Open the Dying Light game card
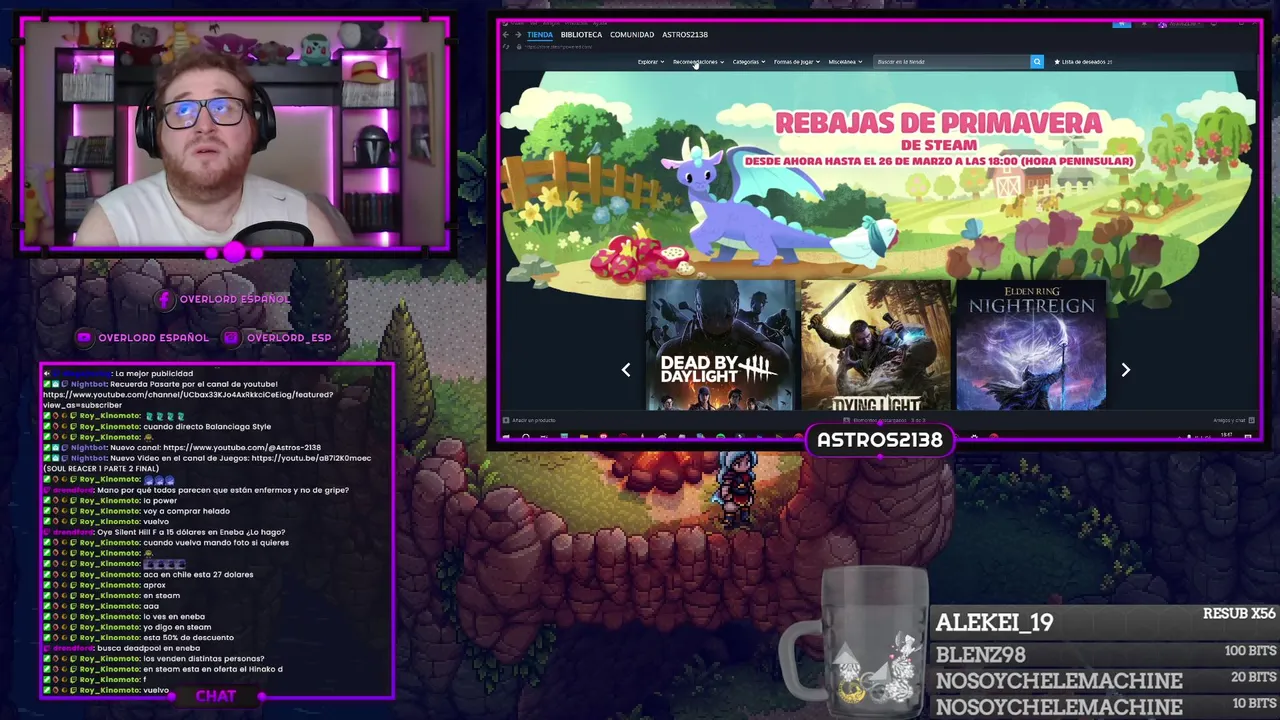 876,346
